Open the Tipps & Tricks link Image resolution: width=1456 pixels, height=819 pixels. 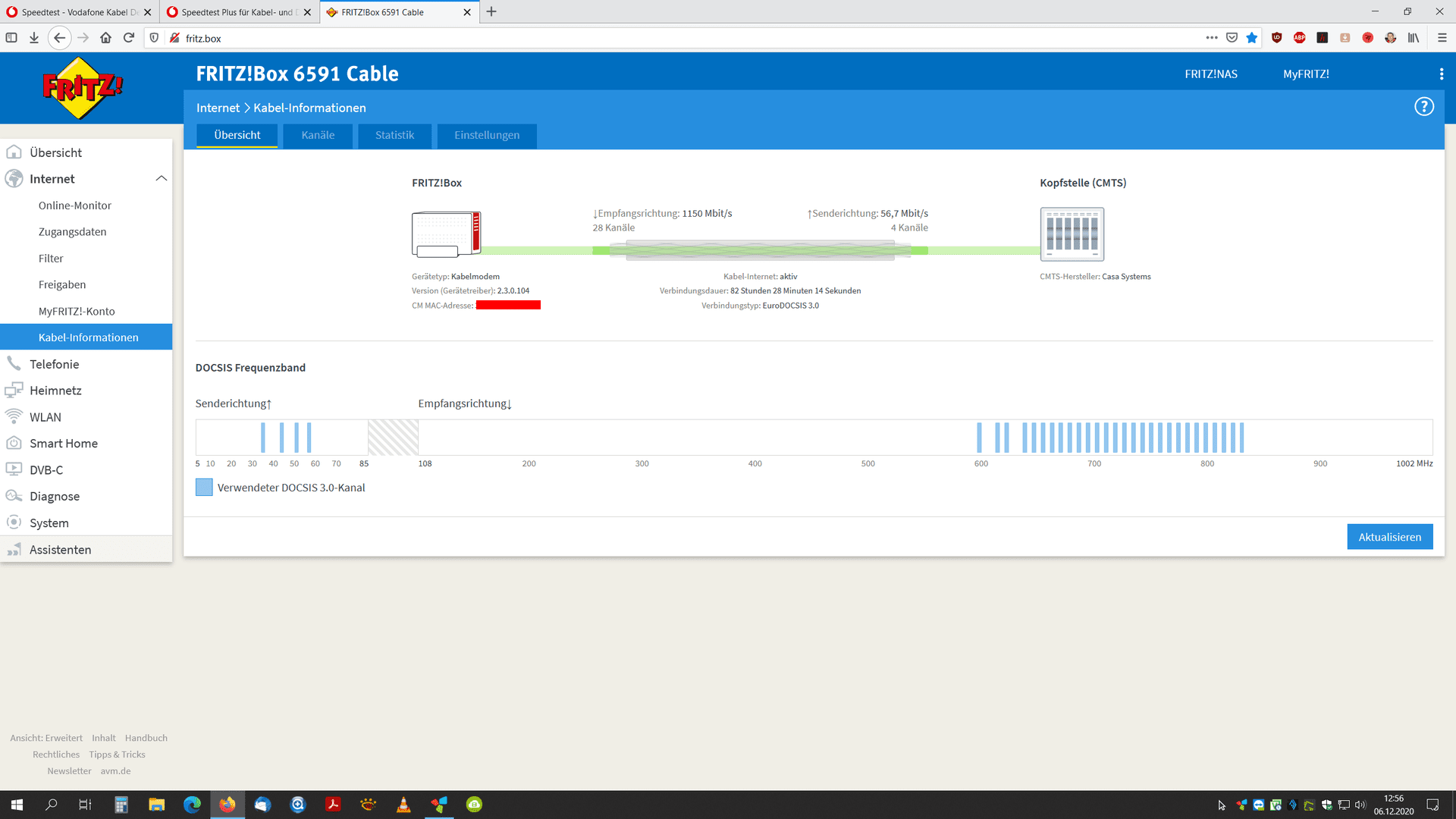pos(117,755)
